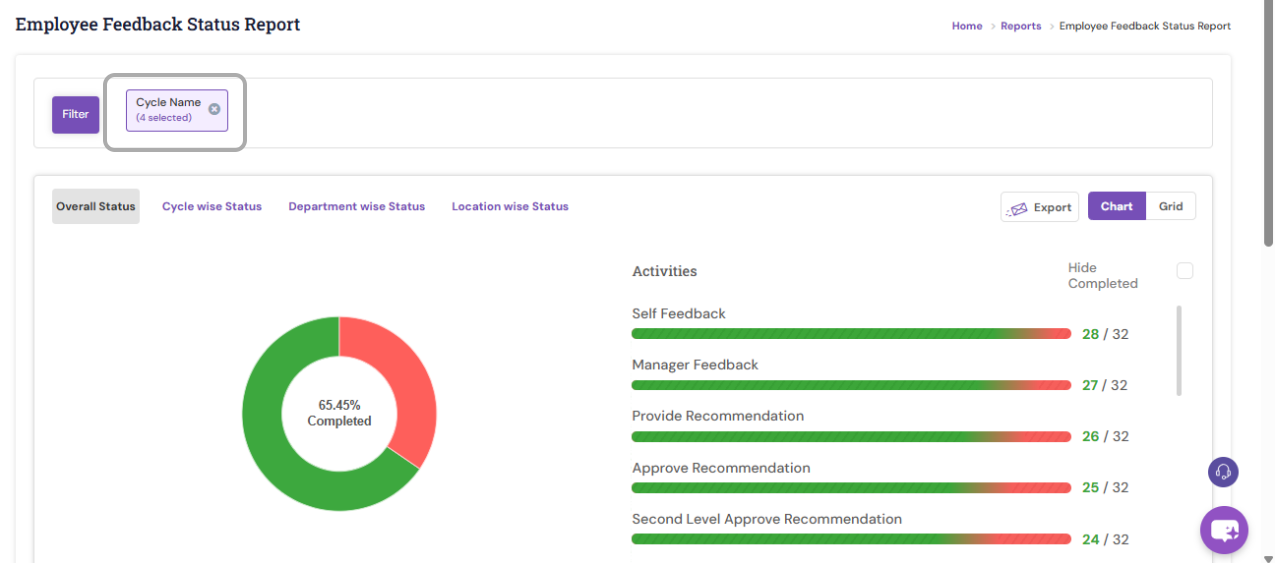Image resolution: width=1275 pixels, height=563 pixels.
Task: Switch to Cycle wise Status tab
Action: pyautogui.click(x=212, y=206)
